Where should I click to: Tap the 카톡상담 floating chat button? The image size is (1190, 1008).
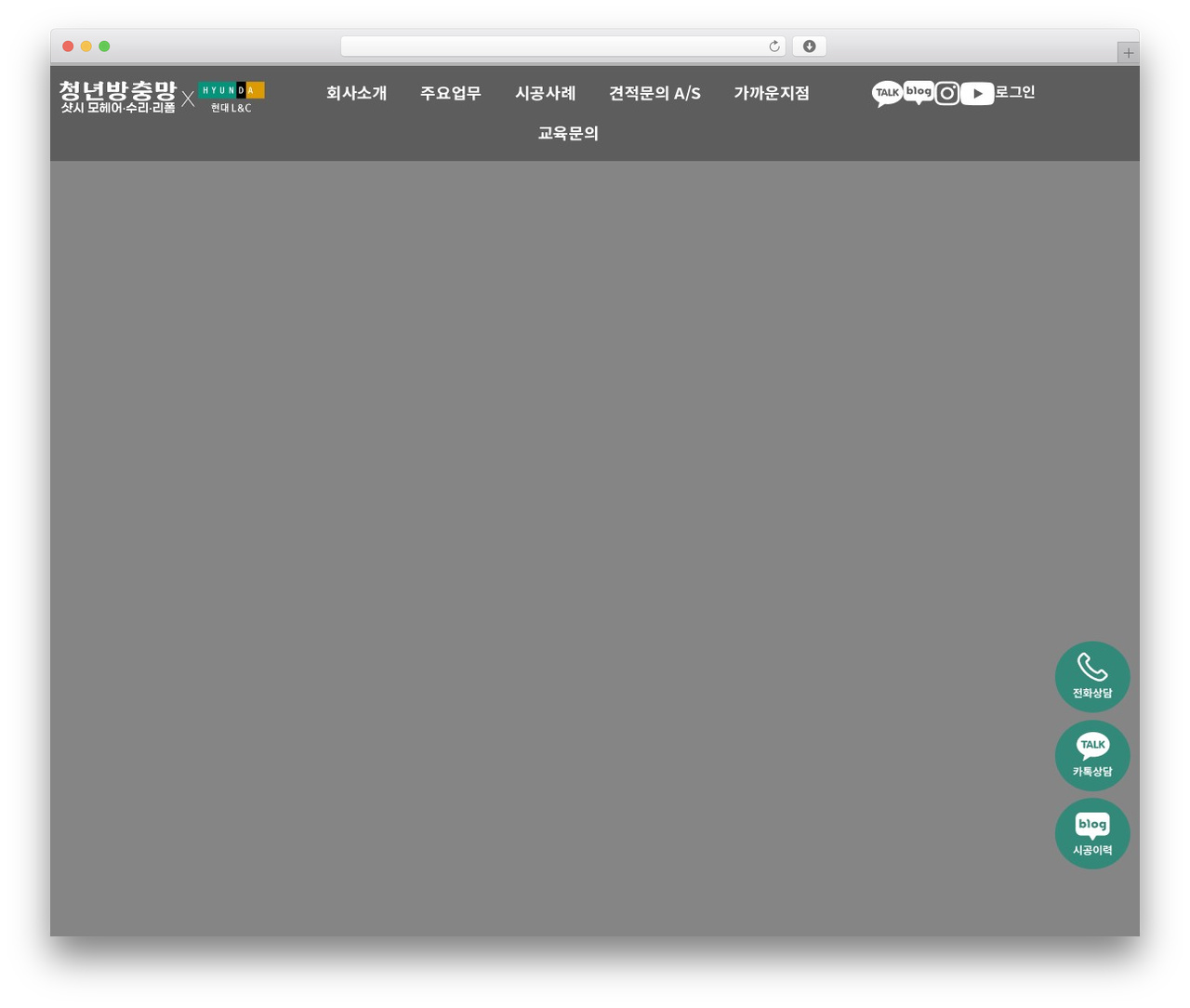(x=1092, y=755)
